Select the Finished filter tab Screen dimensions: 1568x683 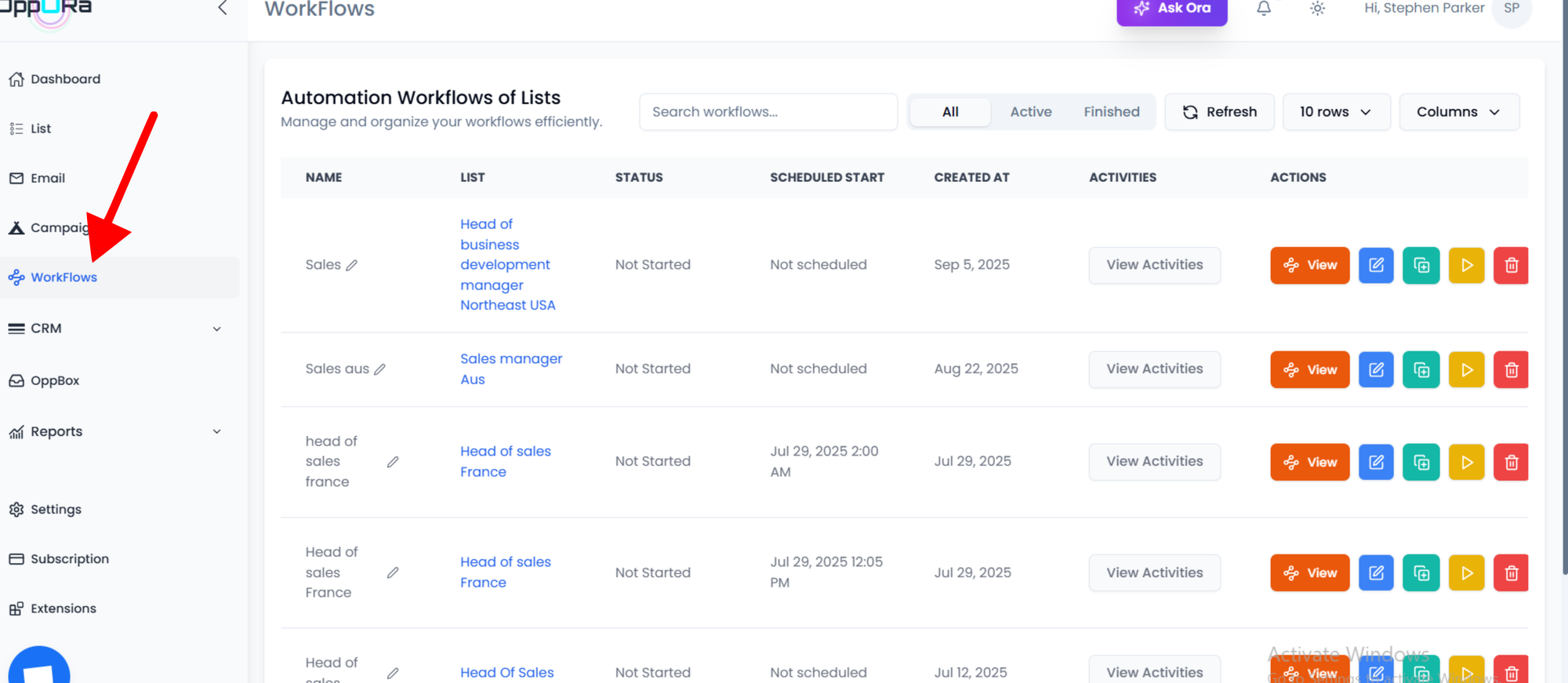pos(1111,112)
